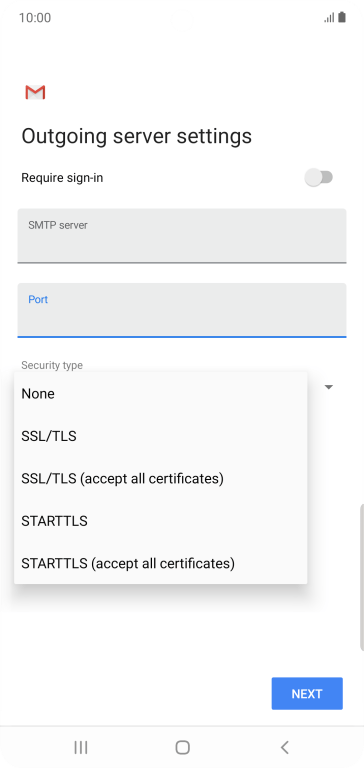Tap the Security type label
364x768 pixels.
click(52, 365)
